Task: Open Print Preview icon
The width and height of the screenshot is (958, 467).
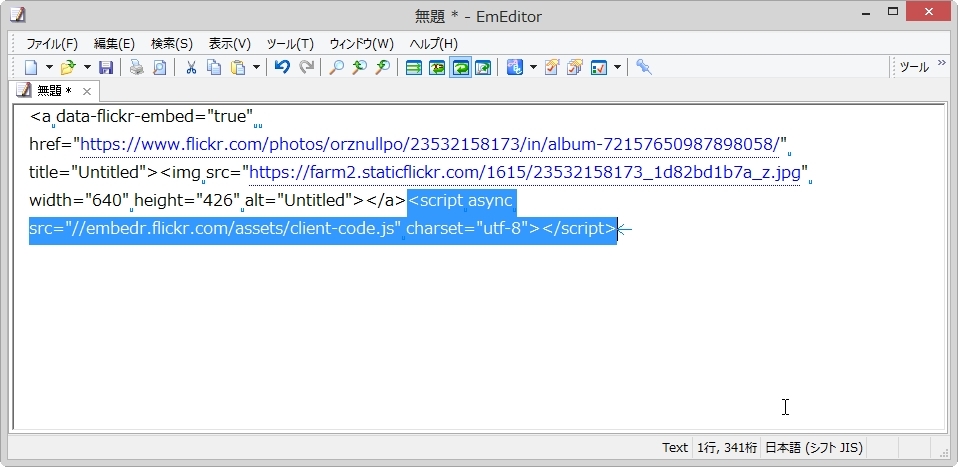Action: pos(159,67)
